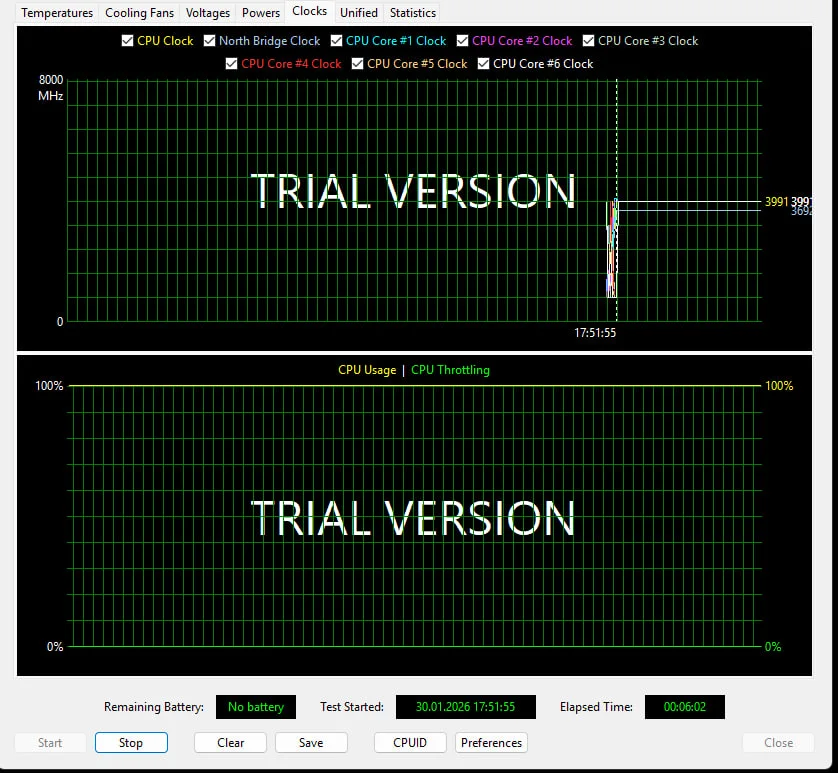Disable CPU Core #1 Clock graph line
838x773 pixels.
pyautogui.click(x=336, y=41)
